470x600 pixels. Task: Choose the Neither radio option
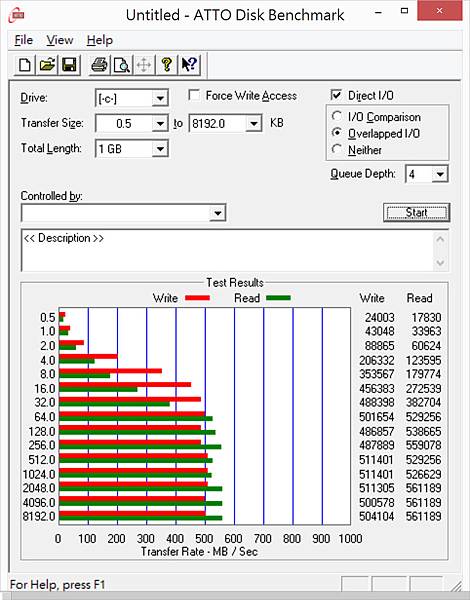pos(336,149)
